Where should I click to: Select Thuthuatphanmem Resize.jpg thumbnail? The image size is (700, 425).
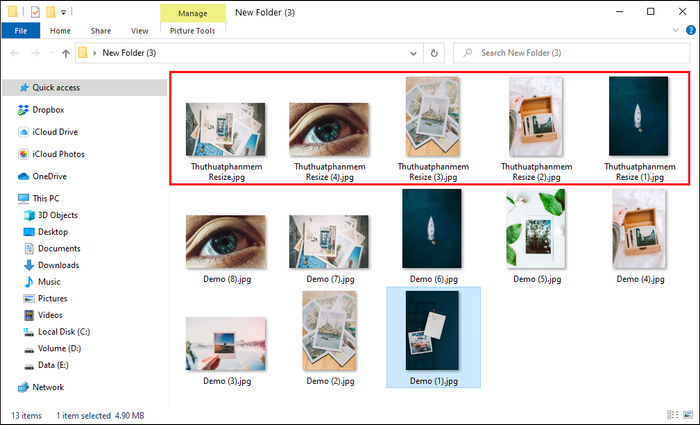point(226,129)
